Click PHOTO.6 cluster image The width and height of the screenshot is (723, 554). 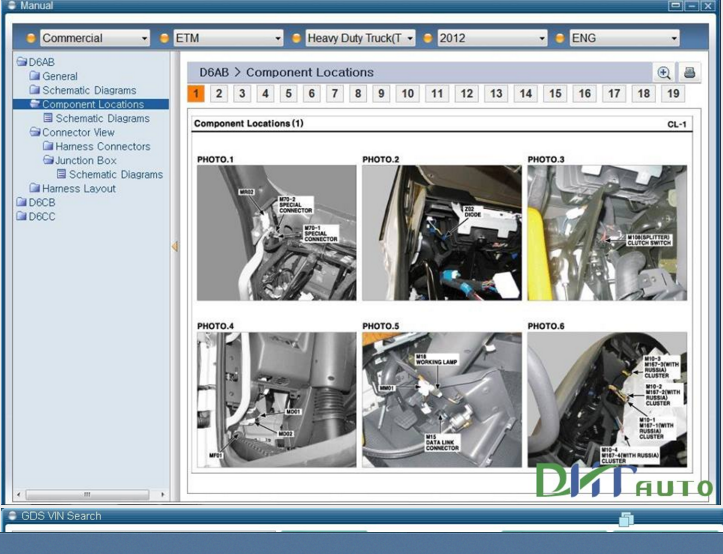click(607, 399)
